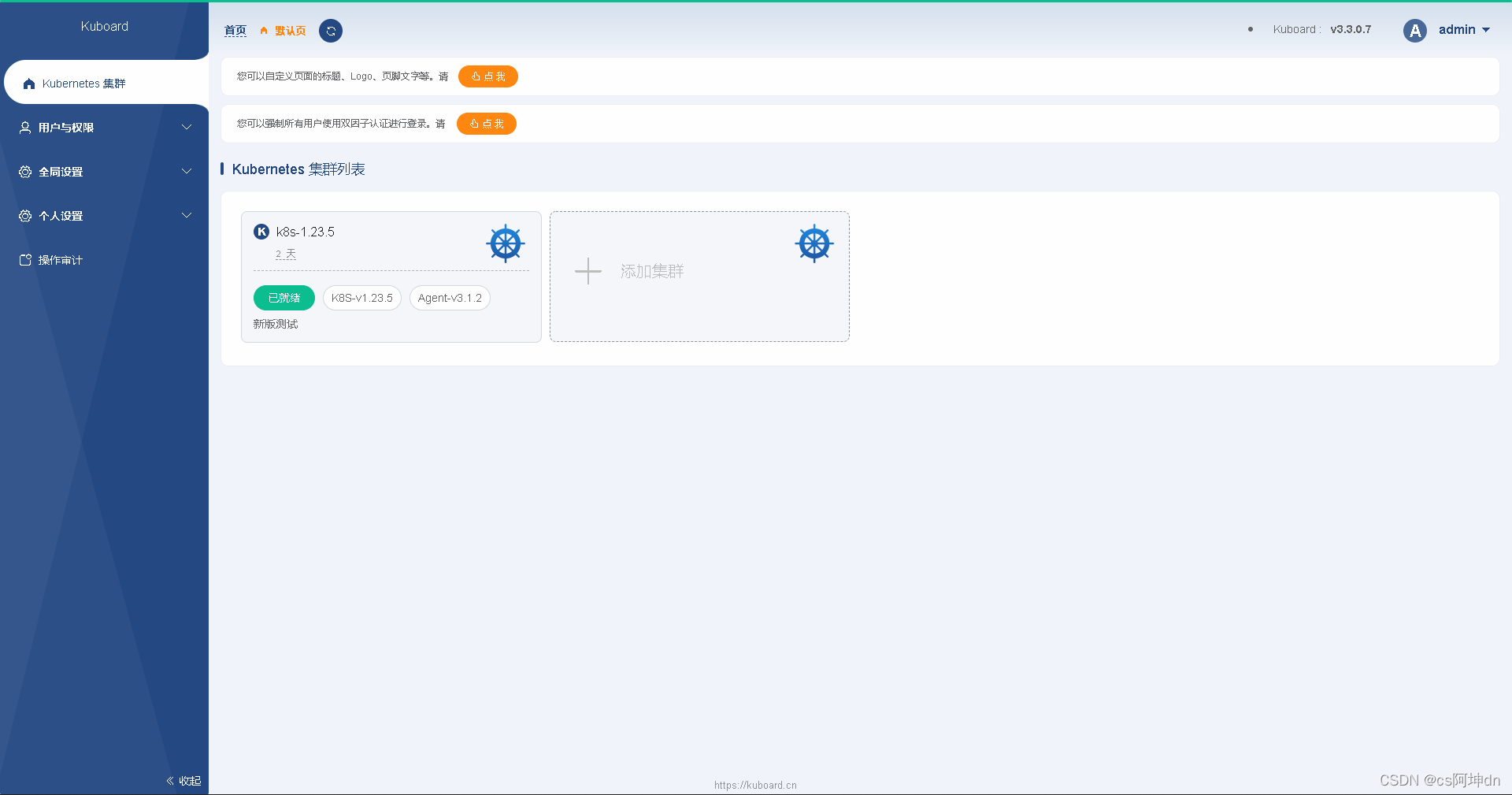Click 收起 to collapse the sidebar
Image resolution: width=1512 pixels, height=795 pixels.
(190, 781)
